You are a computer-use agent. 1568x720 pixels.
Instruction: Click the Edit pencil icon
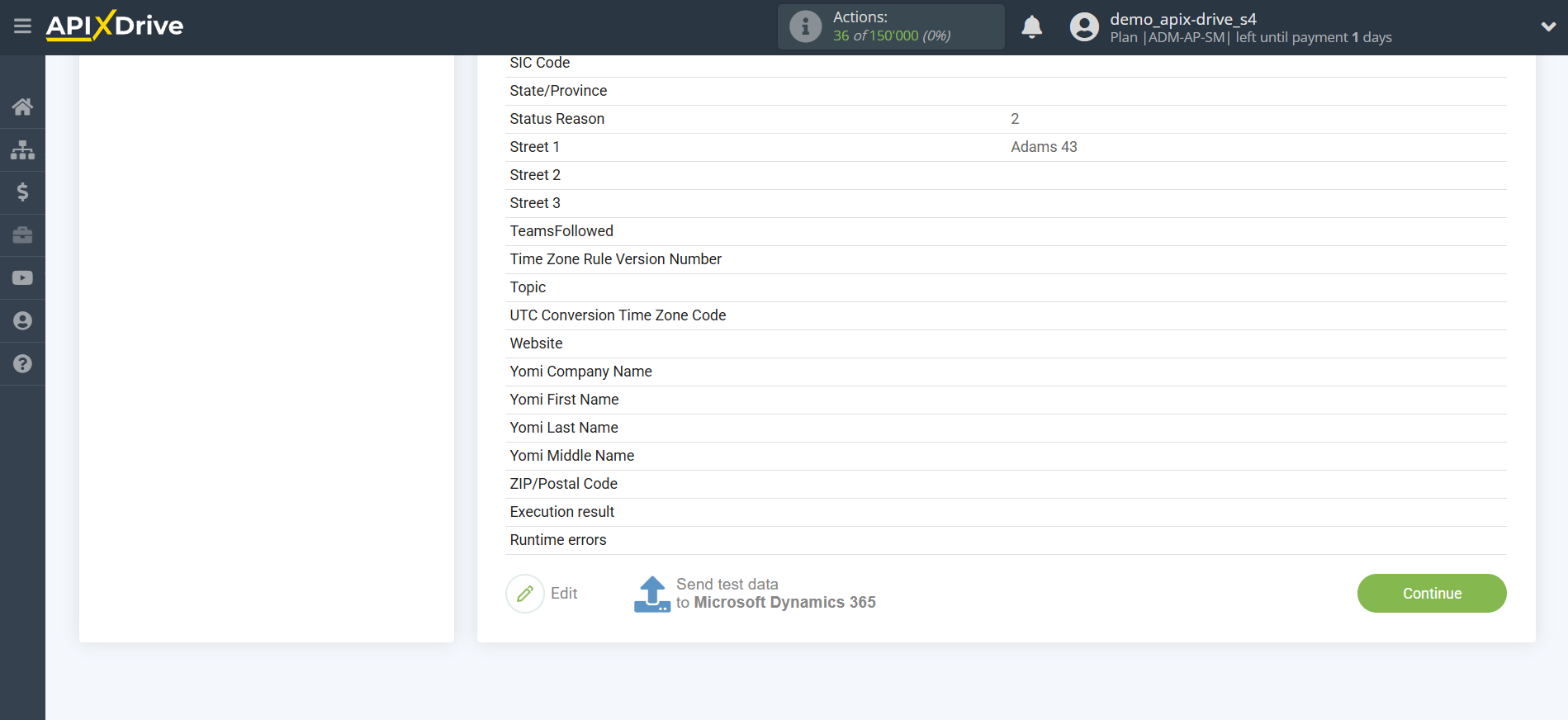pyautogui.click(x=525, y=594)
